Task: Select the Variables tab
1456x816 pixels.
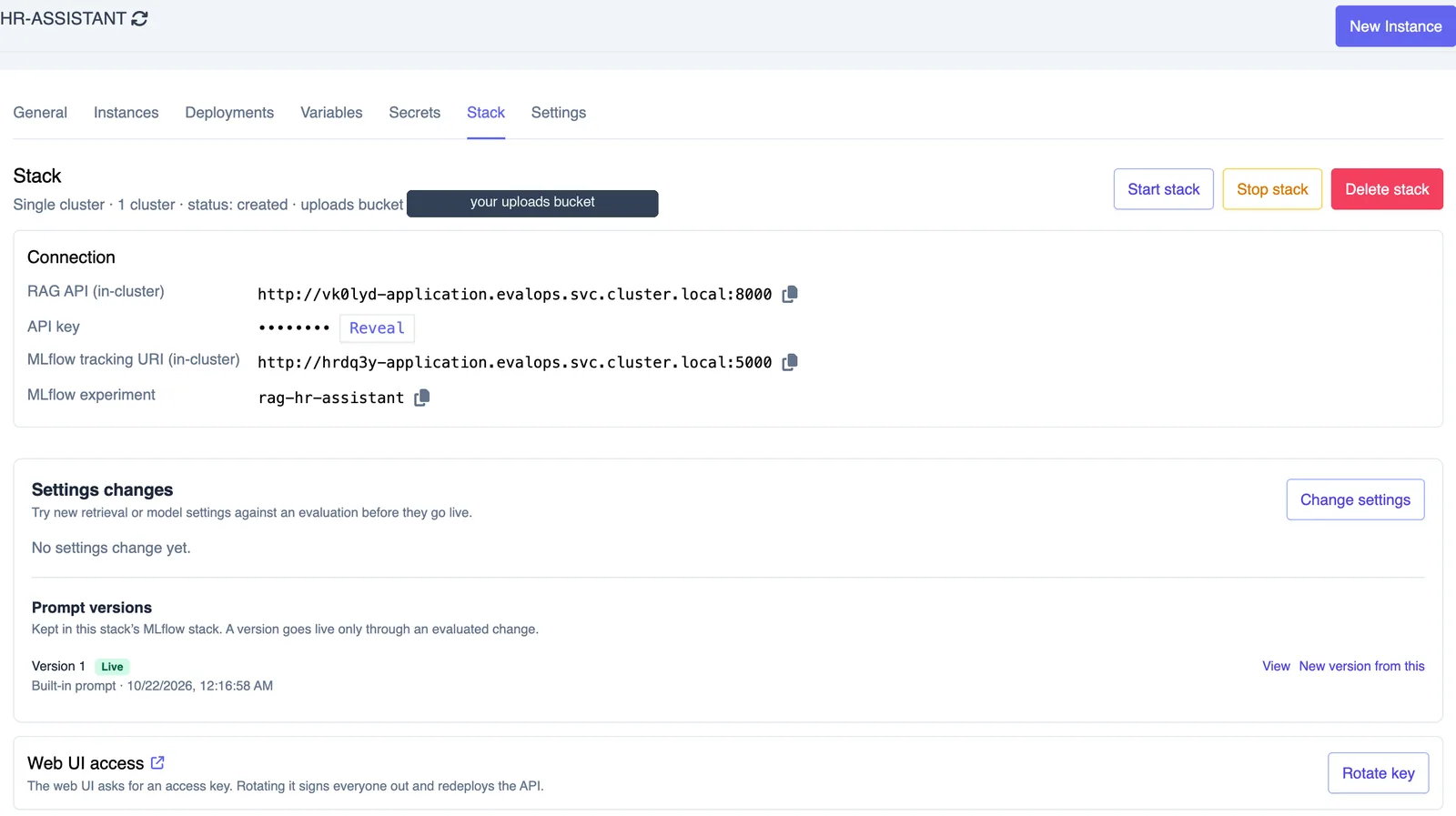Action: coord(331,113)
